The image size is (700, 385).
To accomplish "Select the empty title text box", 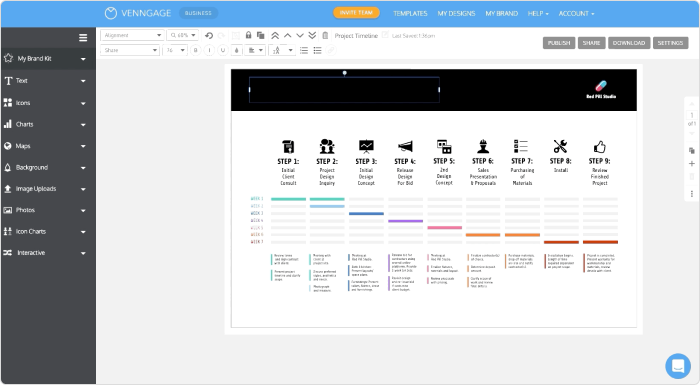I will (x=344, y=90).
